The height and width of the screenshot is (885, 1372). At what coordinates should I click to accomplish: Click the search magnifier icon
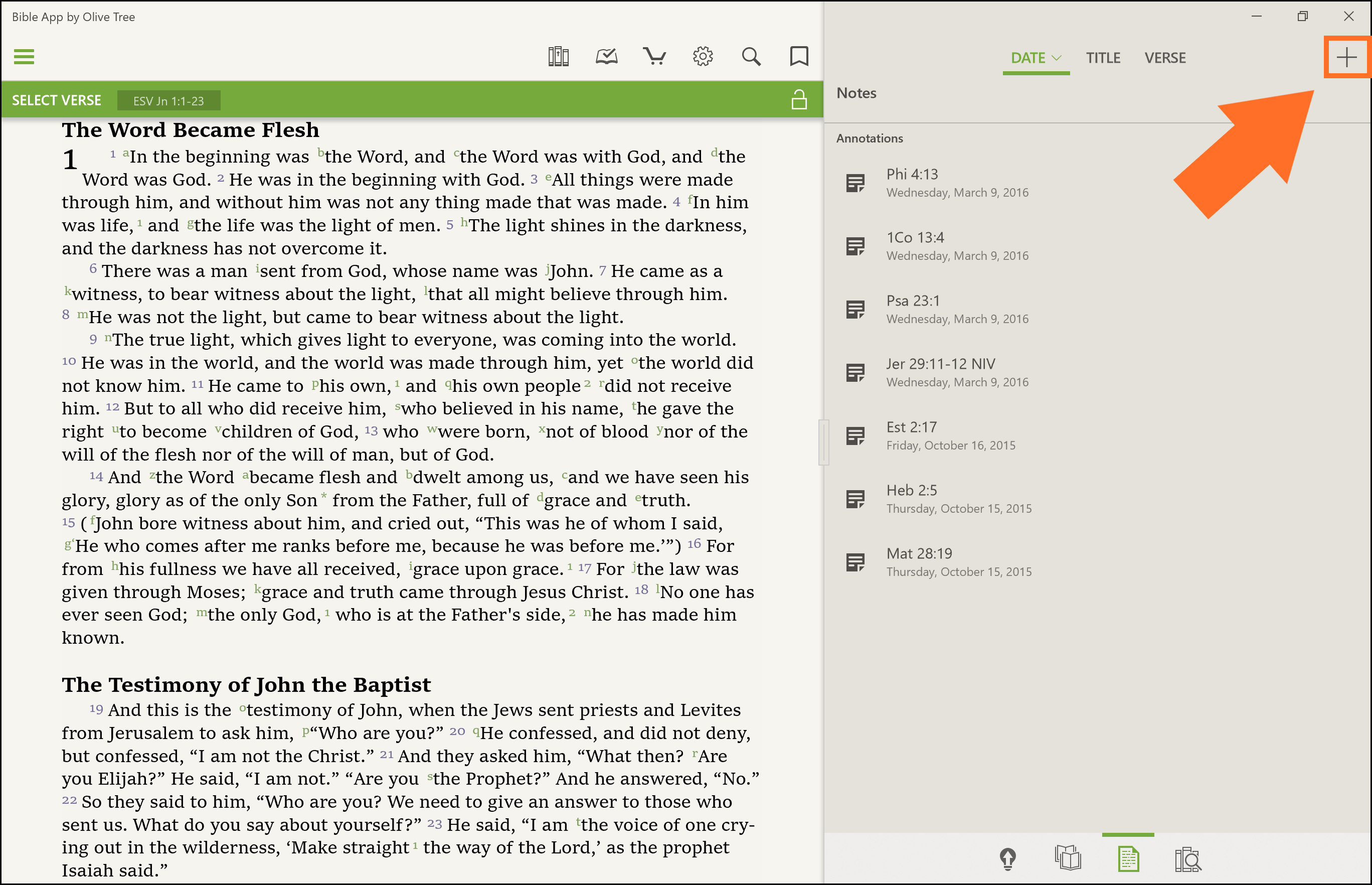(751, 57)
